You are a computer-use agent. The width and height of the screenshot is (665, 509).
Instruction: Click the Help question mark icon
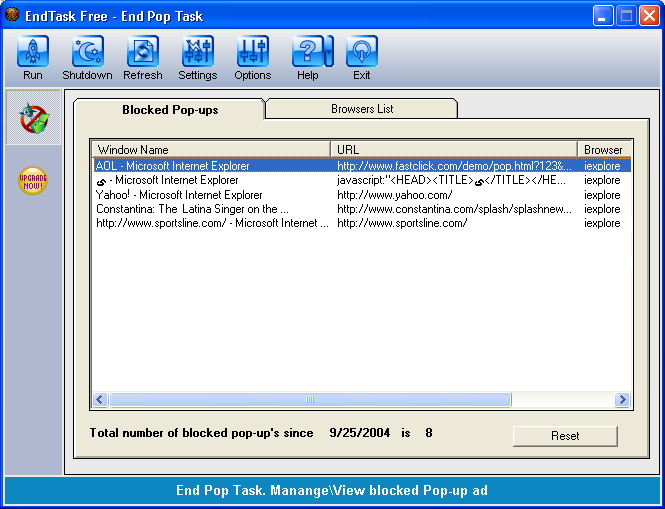(x=307, y=51)
